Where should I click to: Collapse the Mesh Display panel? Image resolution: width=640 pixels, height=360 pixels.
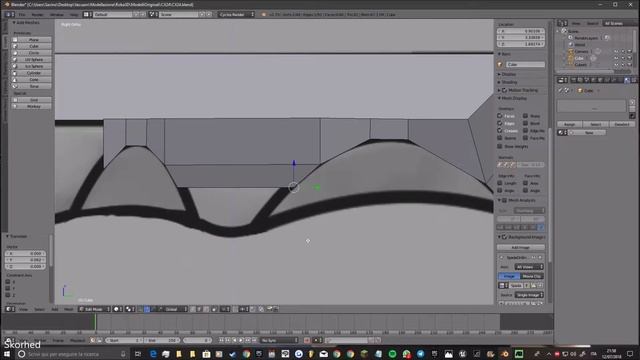click(x=499, y=98)
